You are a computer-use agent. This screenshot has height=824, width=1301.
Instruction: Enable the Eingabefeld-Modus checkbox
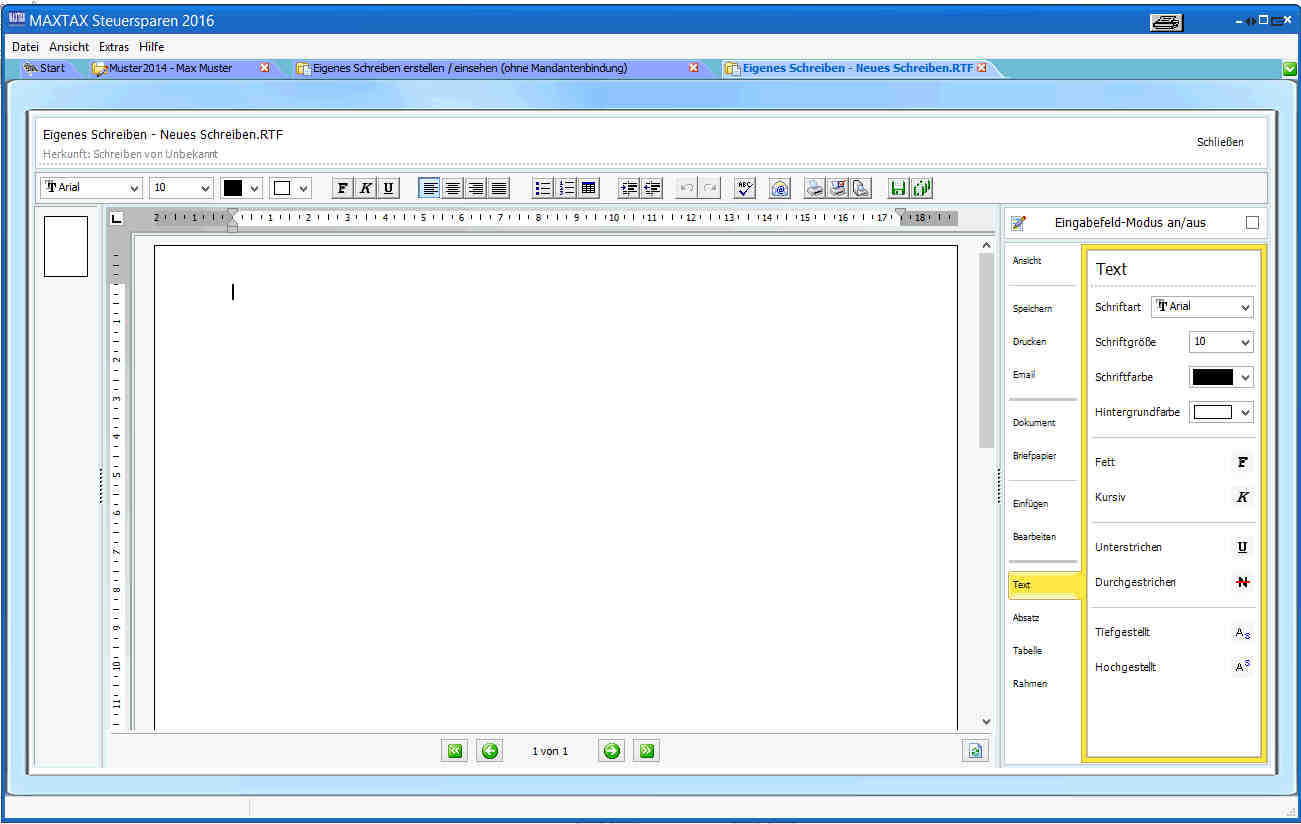coord(1252,223)
